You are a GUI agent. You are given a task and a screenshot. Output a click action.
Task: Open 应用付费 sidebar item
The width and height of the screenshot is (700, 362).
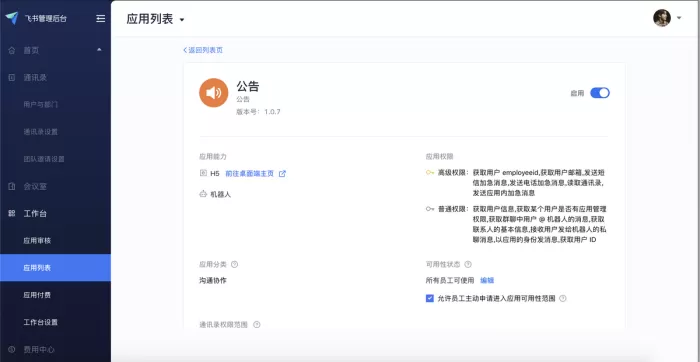click(x=37, y=295)
